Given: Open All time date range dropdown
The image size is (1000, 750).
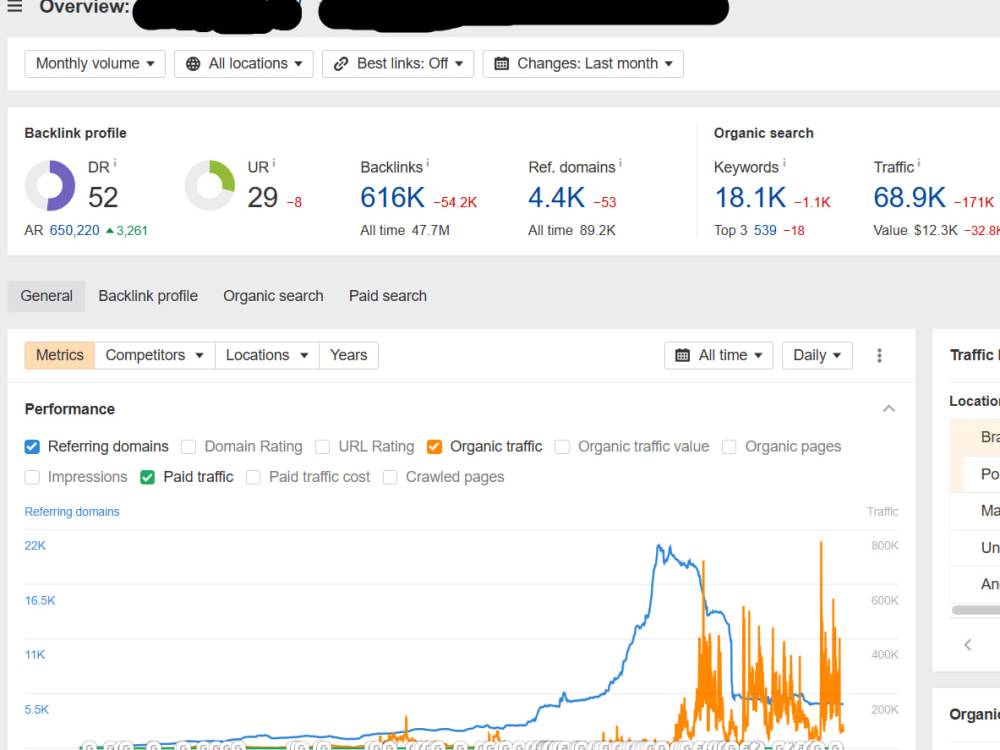Looking at the screenshot, I should pyautogui.click(x=719, y=355).
